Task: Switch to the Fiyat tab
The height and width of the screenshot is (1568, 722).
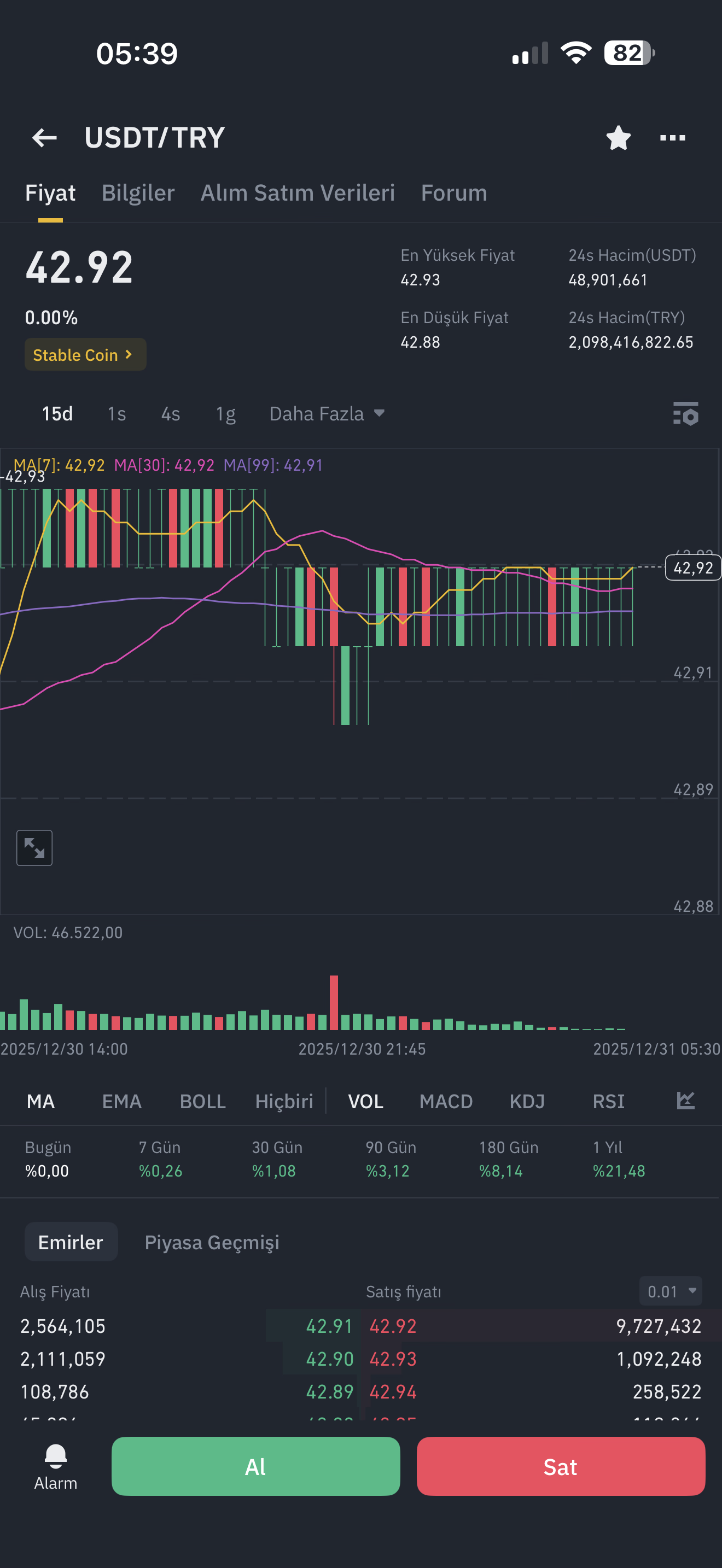Action: [x=50, y=193]
